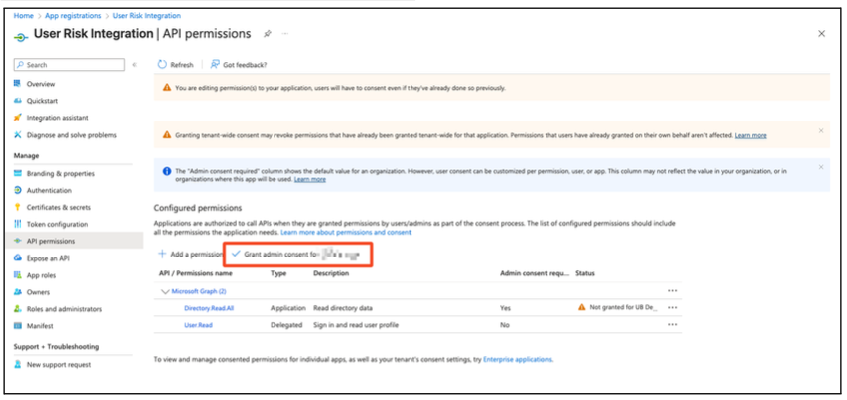Open New support request
The width and height of the screenshot is (847, 400).
pyautogui.click(x=59, y=365)
